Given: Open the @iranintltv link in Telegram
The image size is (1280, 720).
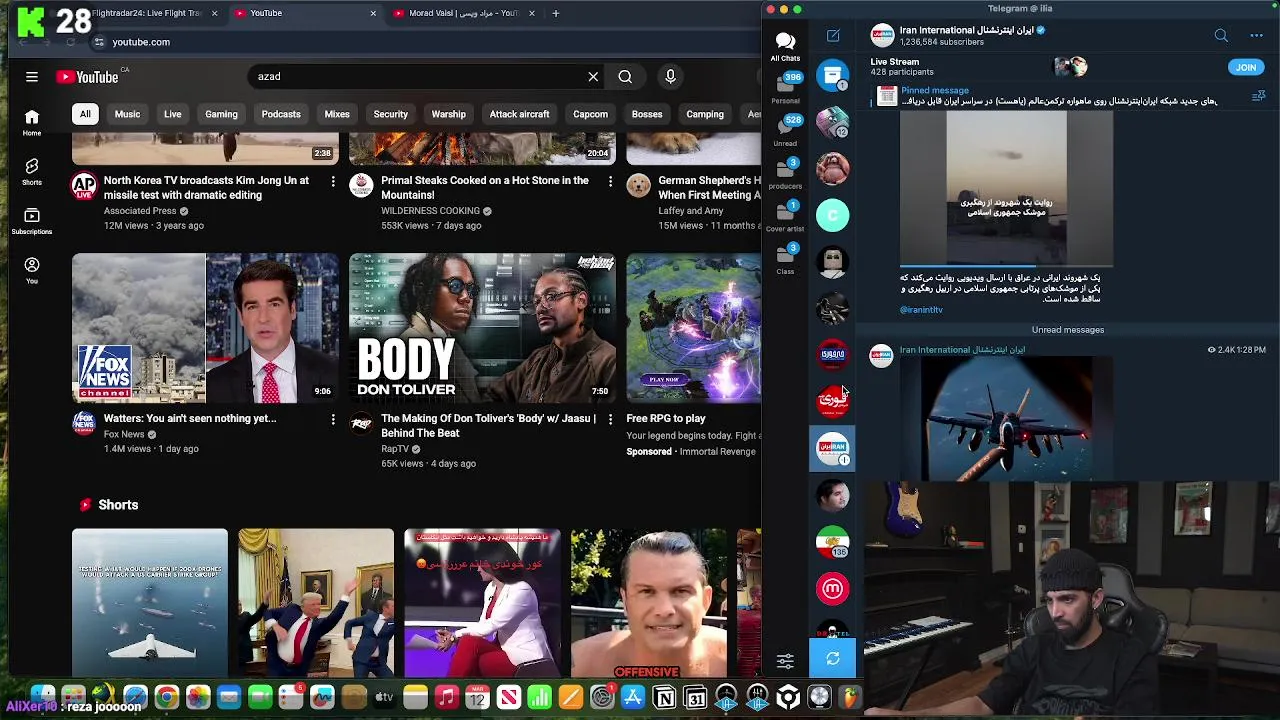Looking at the screenshot, I should click(921, 310).
